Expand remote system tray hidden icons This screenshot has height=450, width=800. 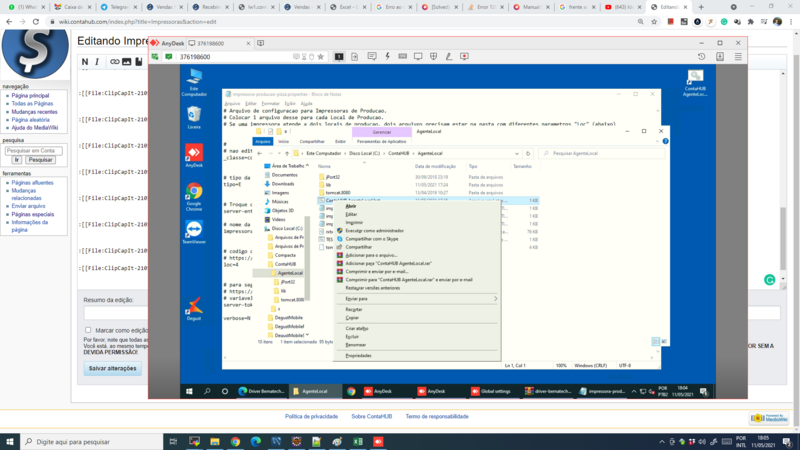click(634, 391)
